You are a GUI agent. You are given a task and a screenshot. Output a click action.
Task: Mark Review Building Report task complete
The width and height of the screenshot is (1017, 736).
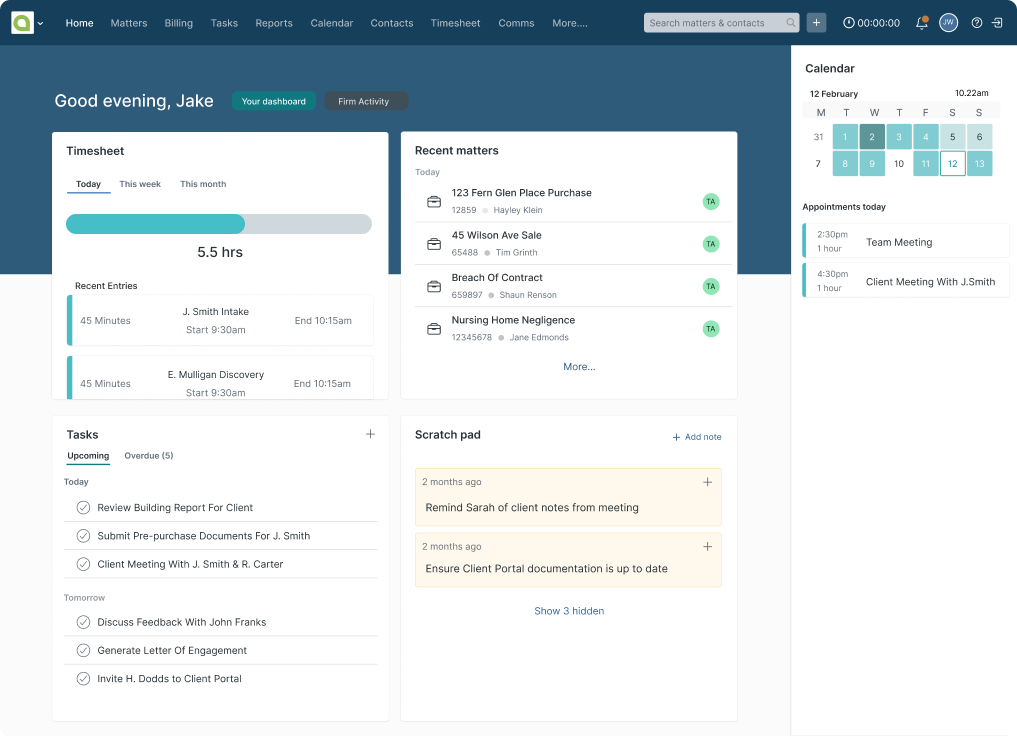point(84,508)
